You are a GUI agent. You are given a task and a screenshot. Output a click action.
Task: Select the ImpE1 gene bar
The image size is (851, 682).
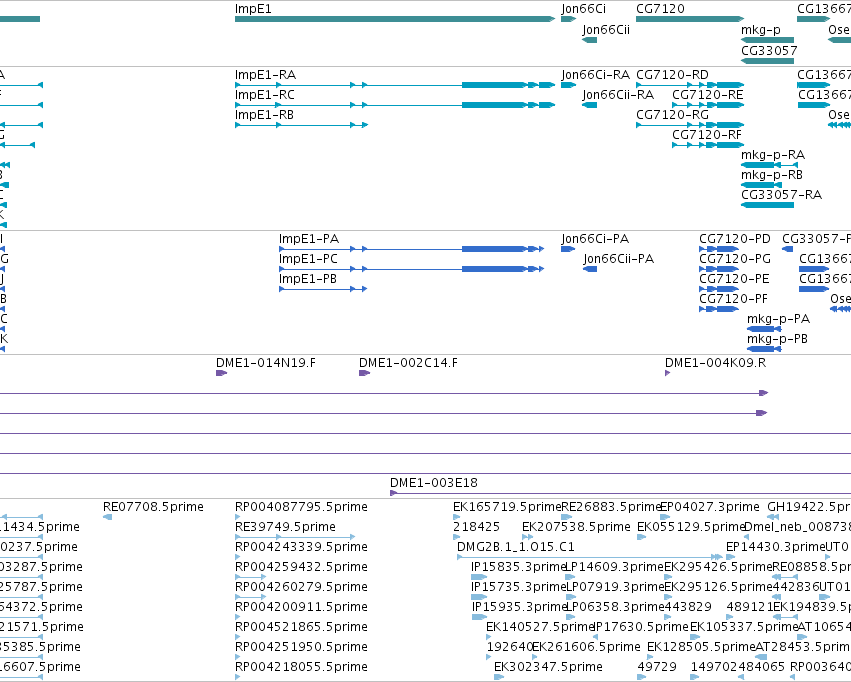[x=395, y=19]
